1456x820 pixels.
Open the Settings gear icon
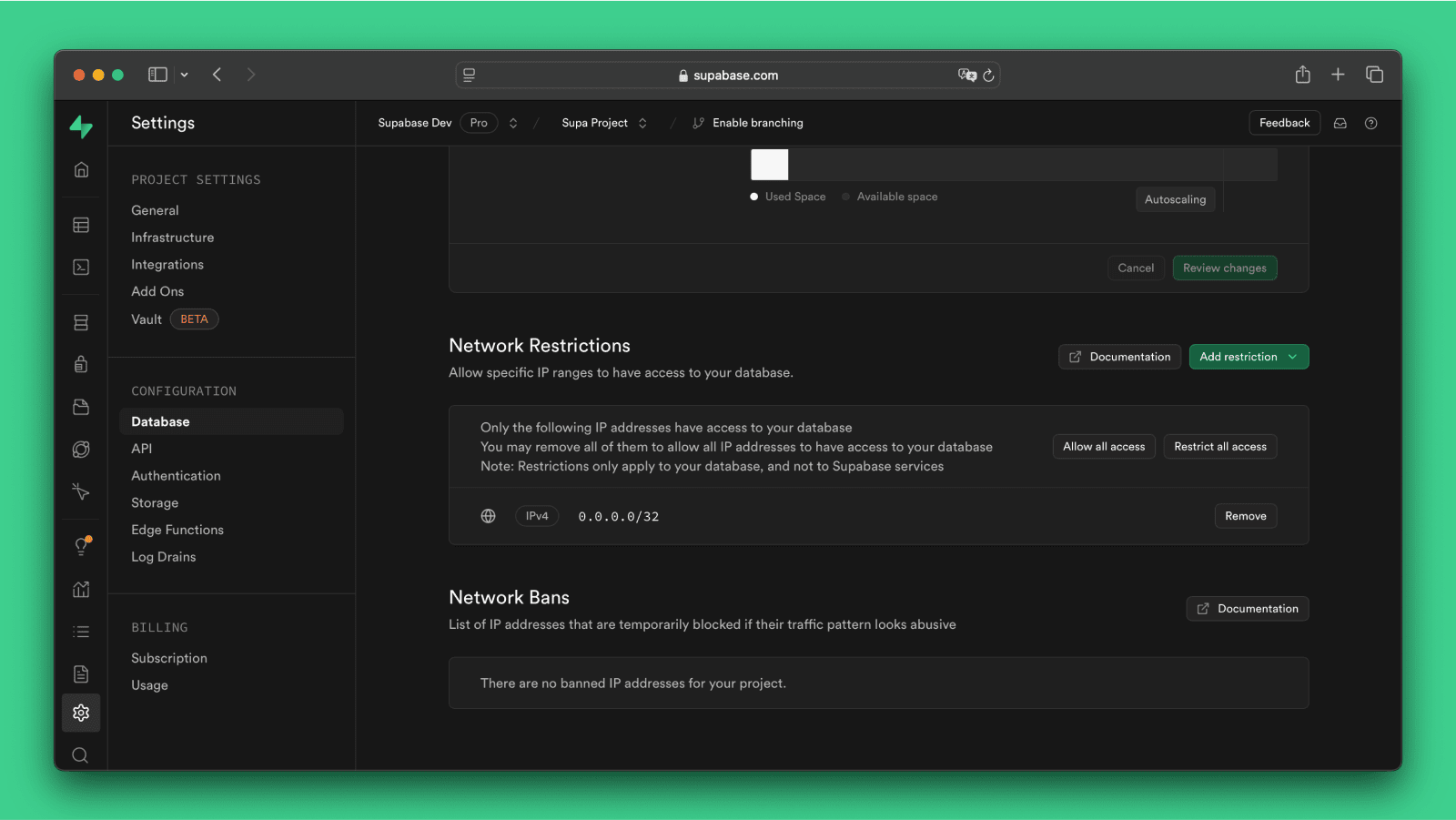coord(81,713)
